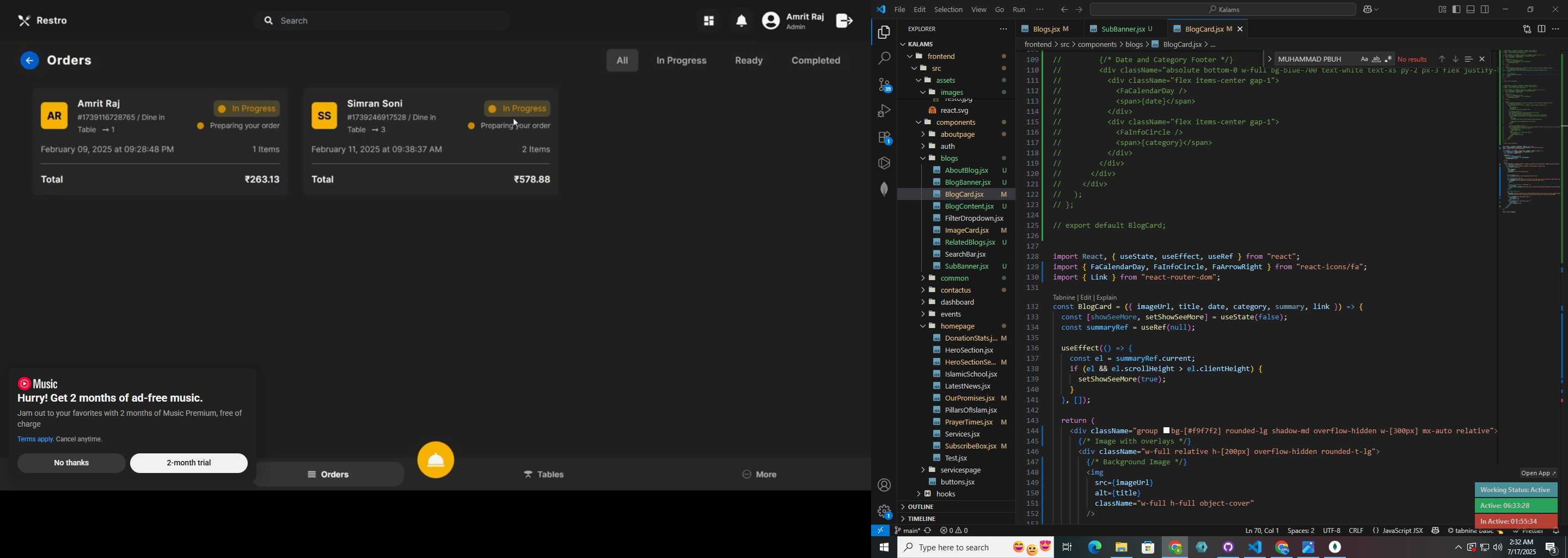Open the Restro dashboard grid icon
1568x558 pixels.
click(708, 21)
